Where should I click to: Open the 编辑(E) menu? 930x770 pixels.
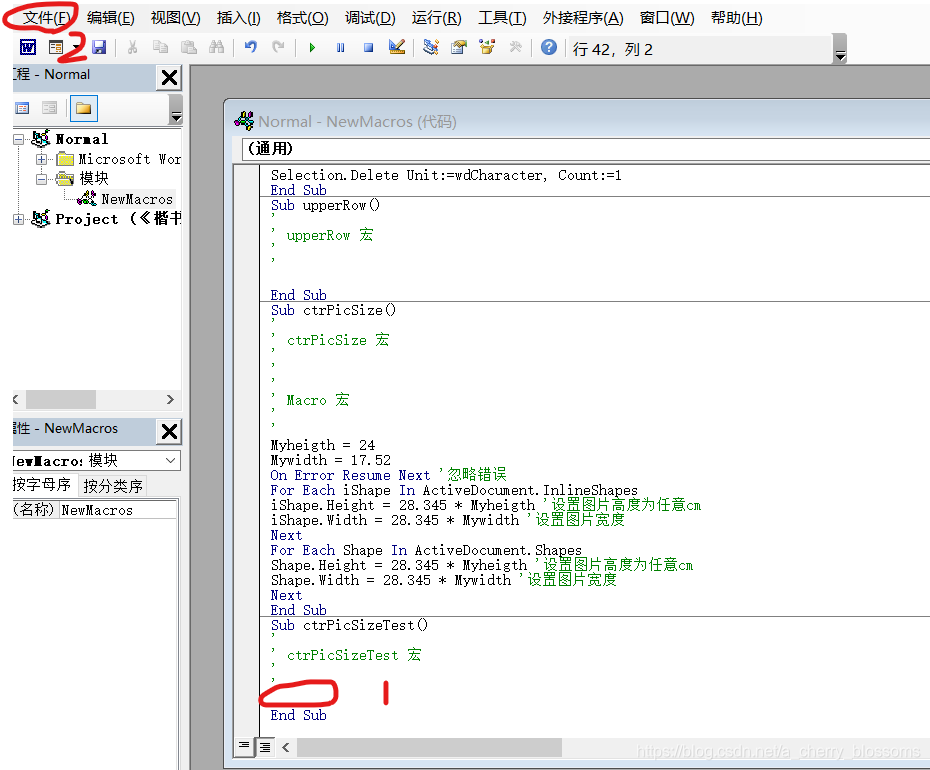[x=111, y=18]
